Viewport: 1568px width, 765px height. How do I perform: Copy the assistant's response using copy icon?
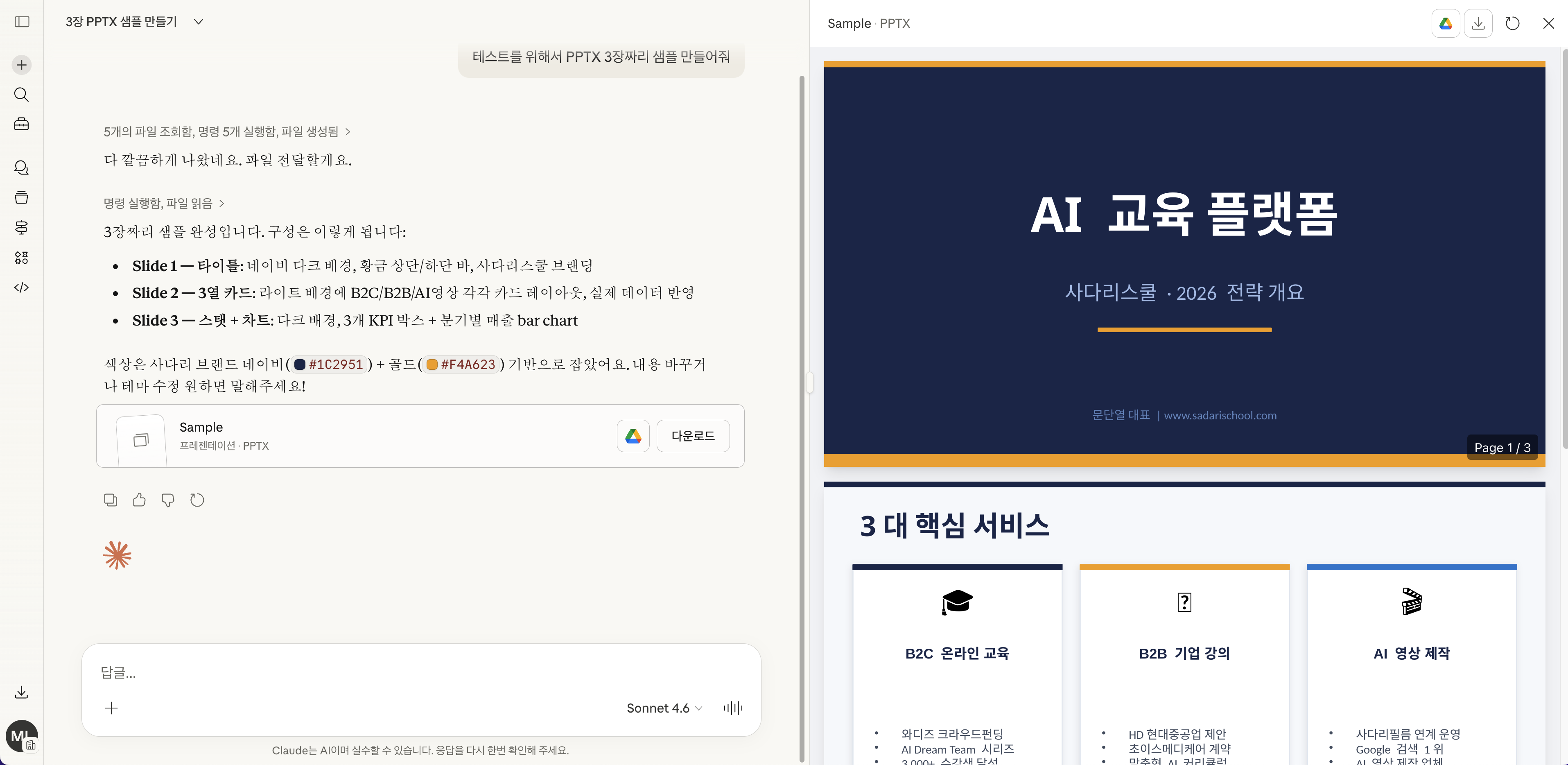(x=110, y=500)
